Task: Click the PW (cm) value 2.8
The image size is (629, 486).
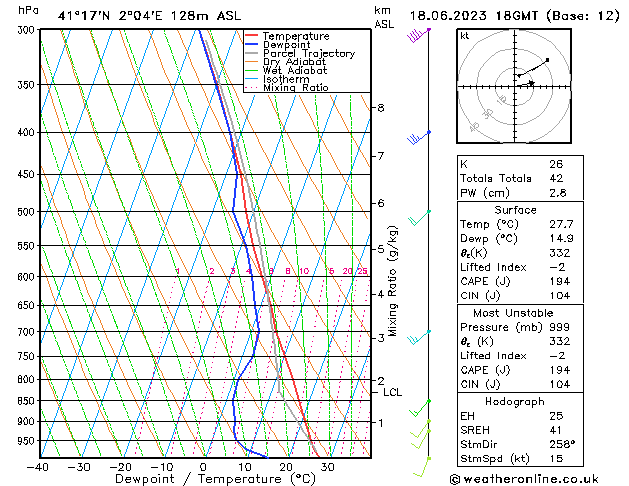Action: click(x=558, y=193)
